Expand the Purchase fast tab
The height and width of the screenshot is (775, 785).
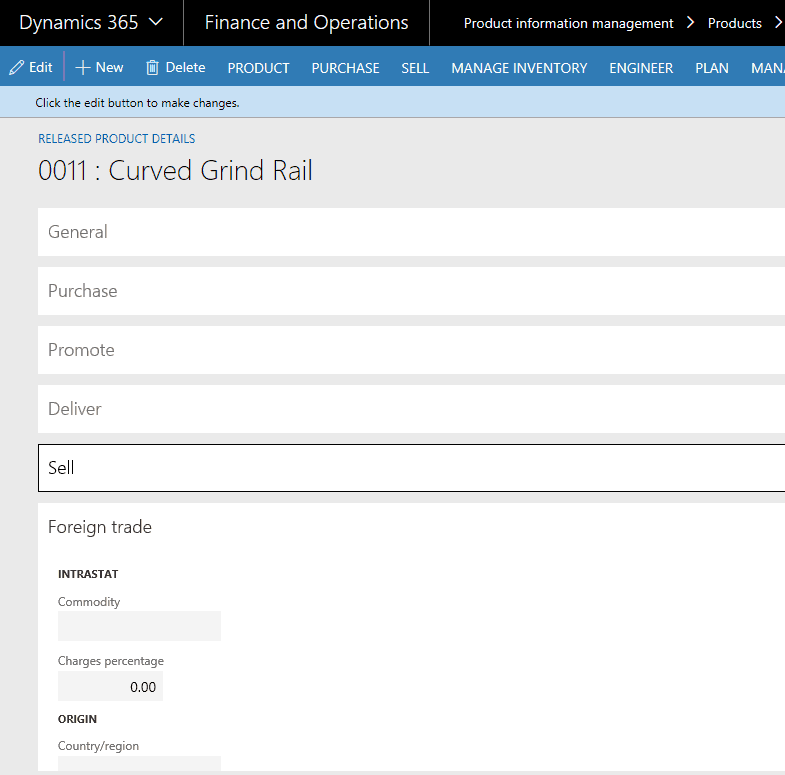411,291
